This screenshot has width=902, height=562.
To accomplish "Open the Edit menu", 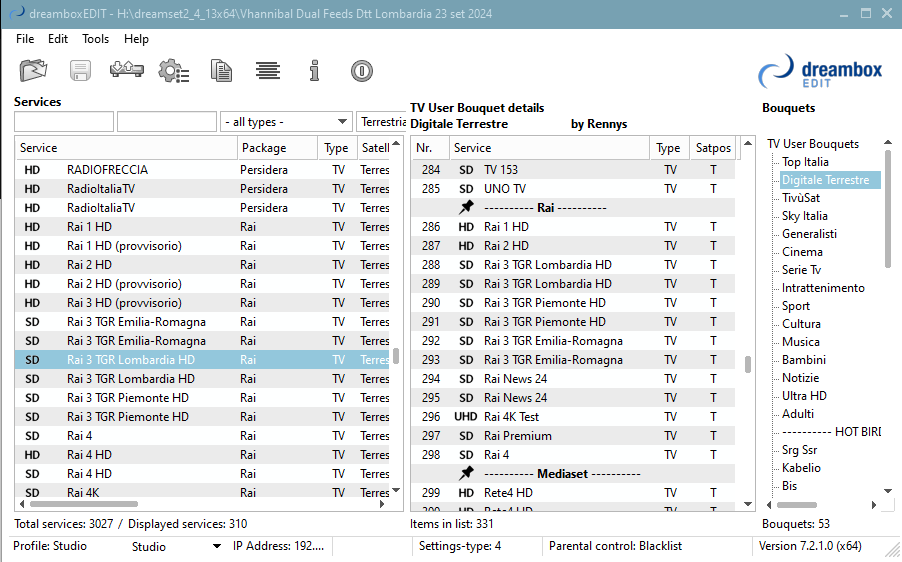I will pyautogui.click(x=58, y=39).
